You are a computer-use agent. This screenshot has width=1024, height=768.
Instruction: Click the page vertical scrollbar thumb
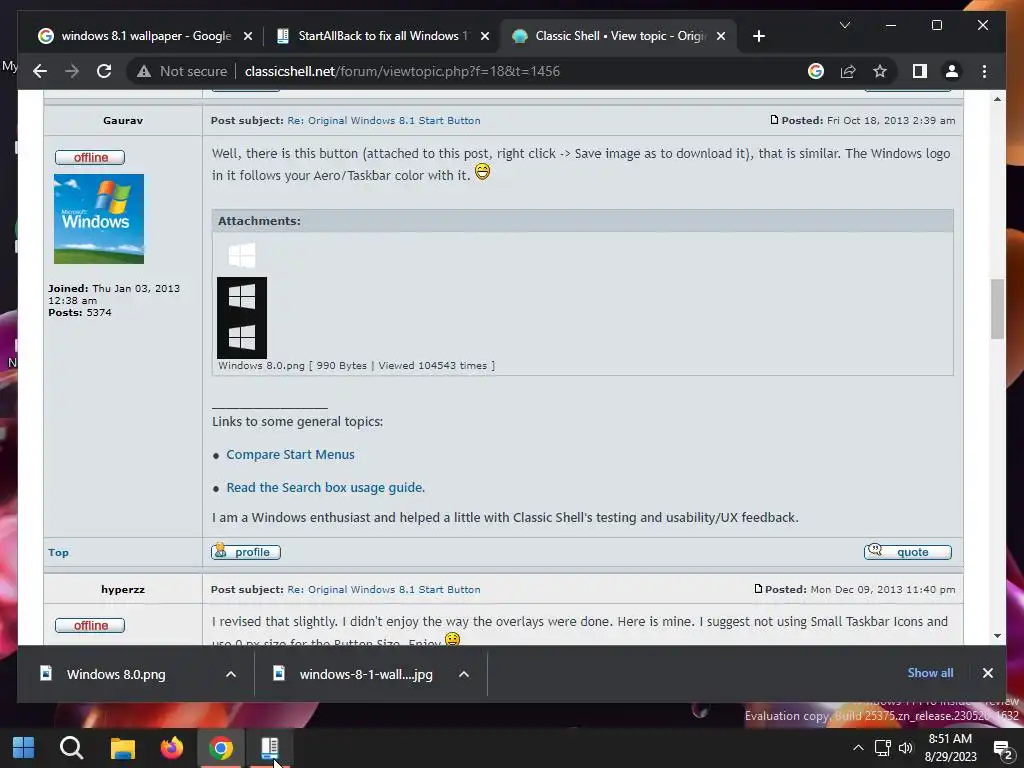pyautogui.click(x=997, y=309)
